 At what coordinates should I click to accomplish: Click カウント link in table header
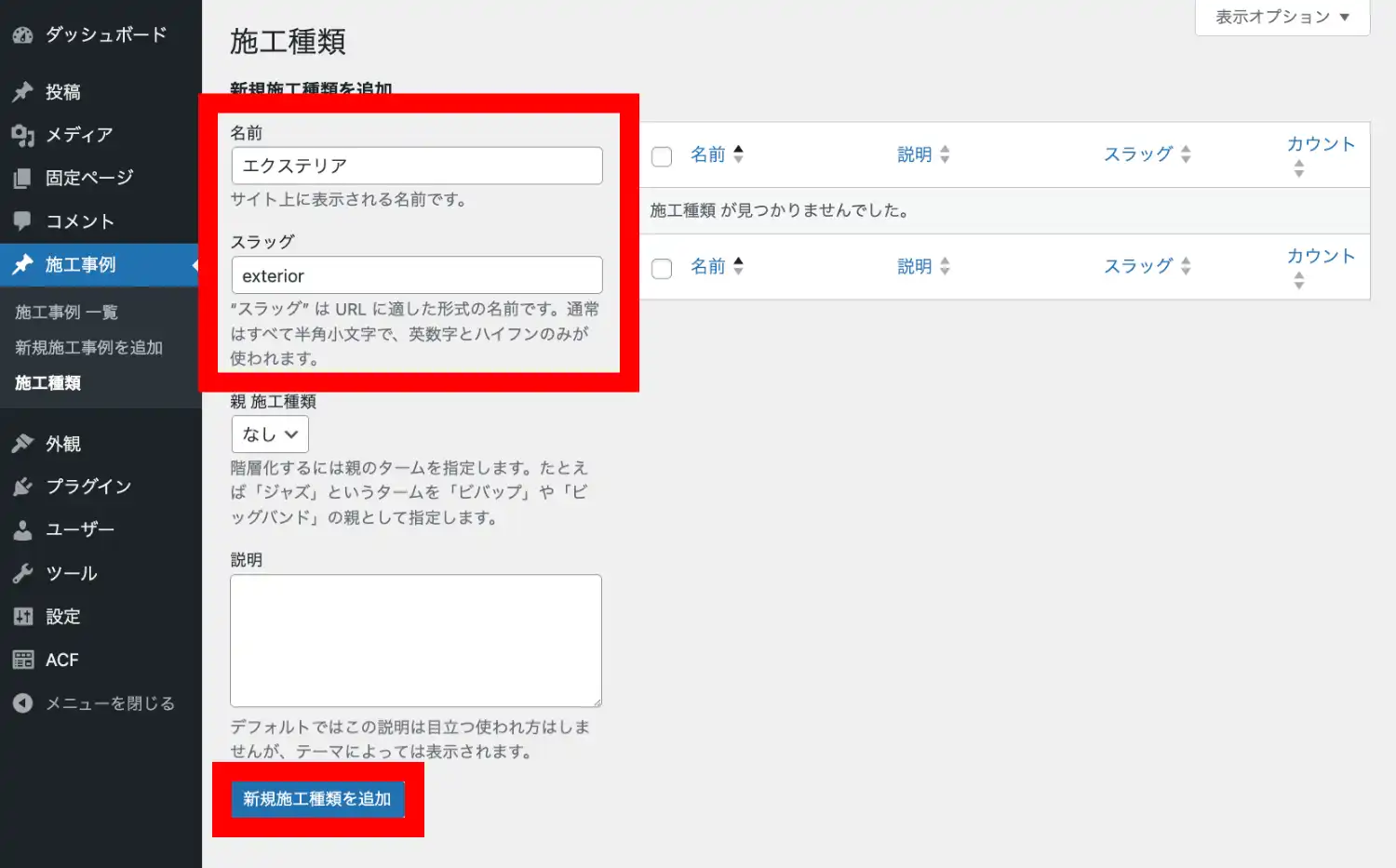[x=1321, y=144]
